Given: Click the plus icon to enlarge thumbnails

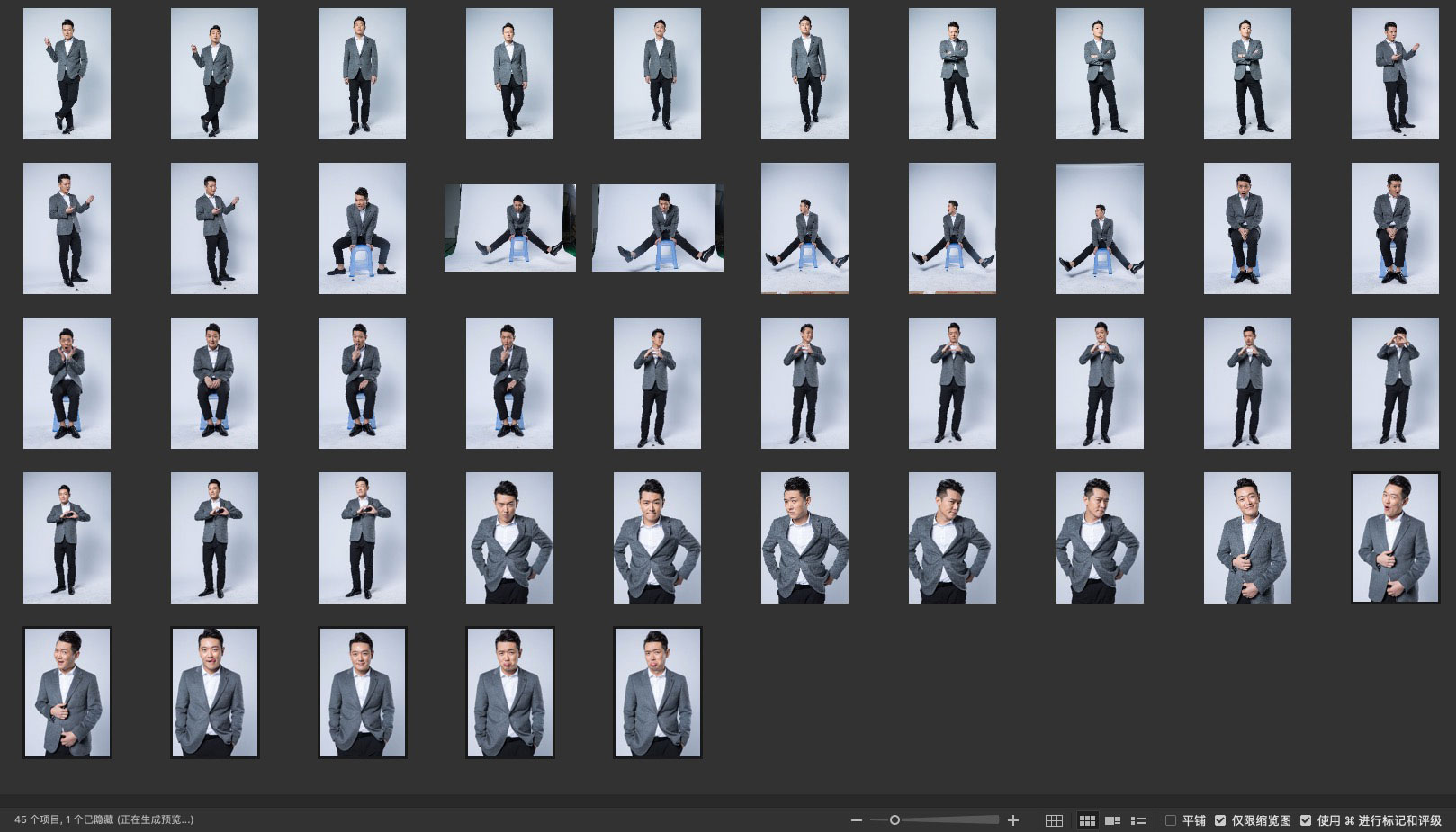Looking at the screenshot, I should [x=1013, y=820].
